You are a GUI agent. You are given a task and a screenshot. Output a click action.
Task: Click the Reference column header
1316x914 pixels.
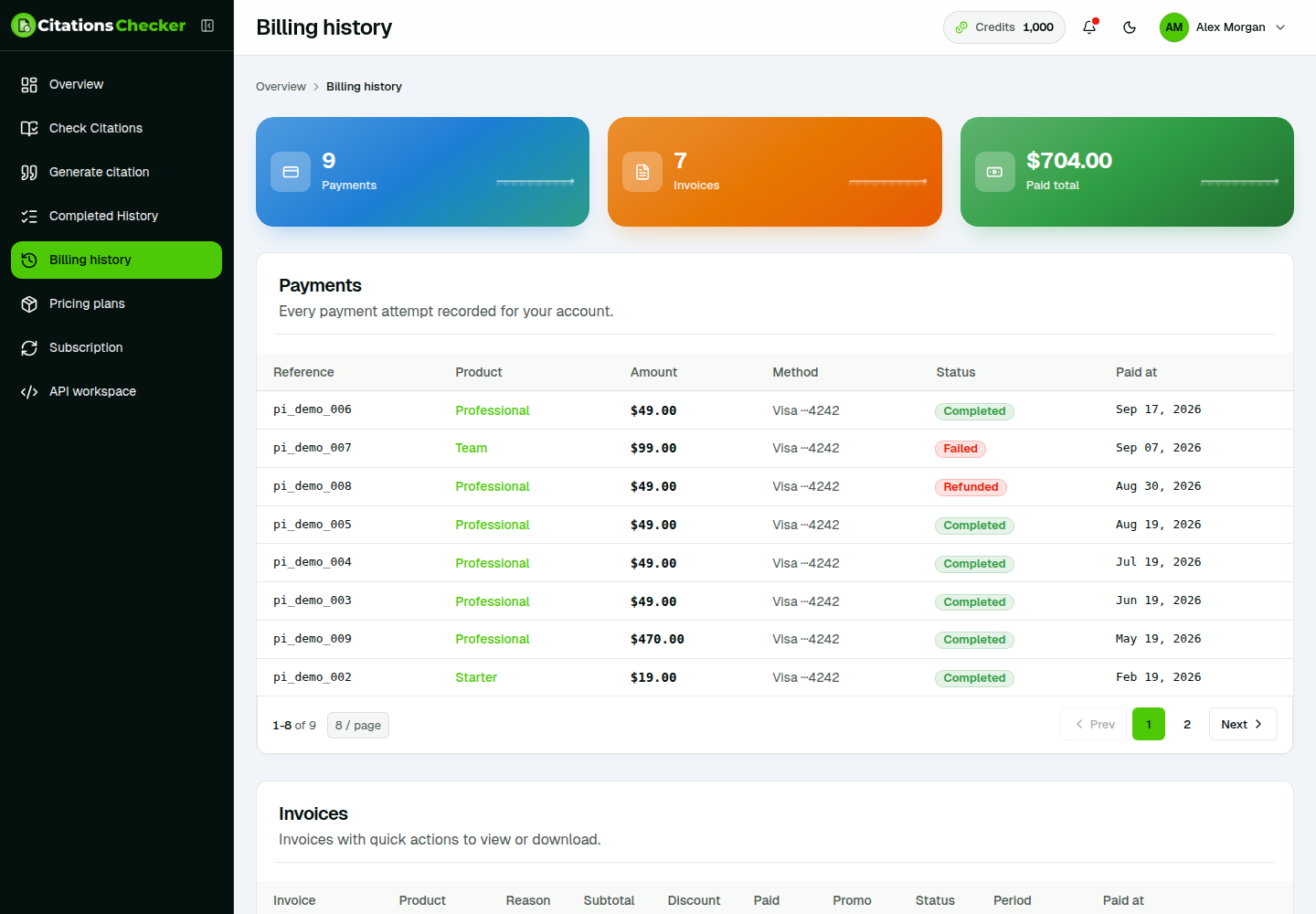[x=303, y=372]
